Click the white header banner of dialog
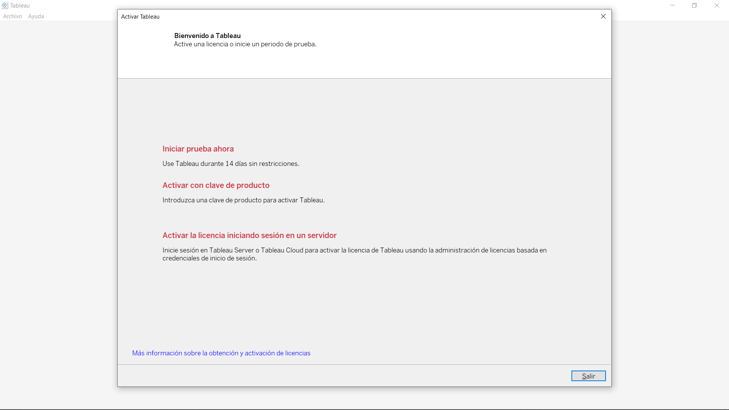Viewport: 729px width, 410px height. pos(450,55)
